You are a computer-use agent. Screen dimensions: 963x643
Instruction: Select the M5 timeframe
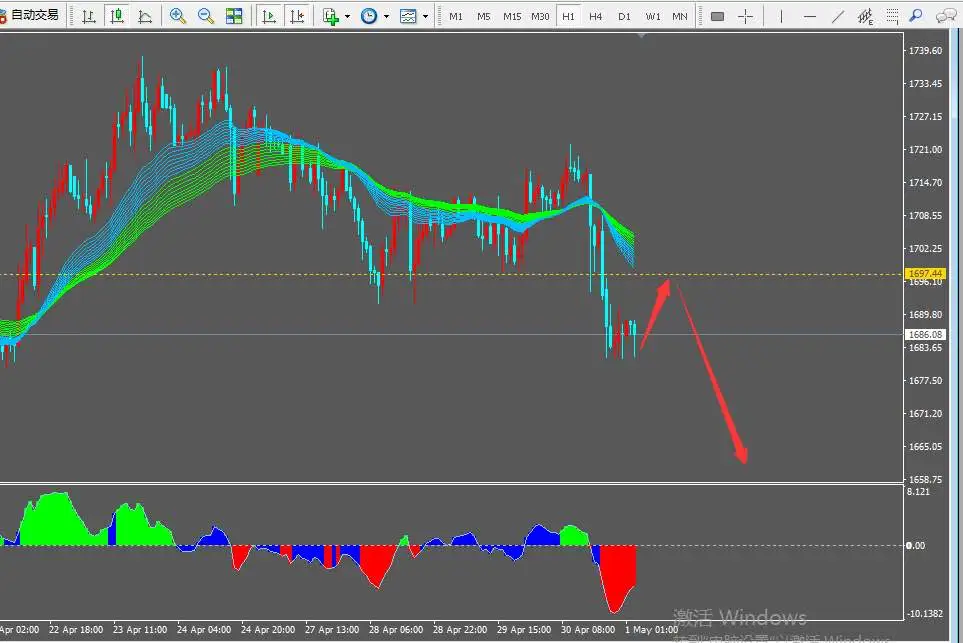point(484,17)
